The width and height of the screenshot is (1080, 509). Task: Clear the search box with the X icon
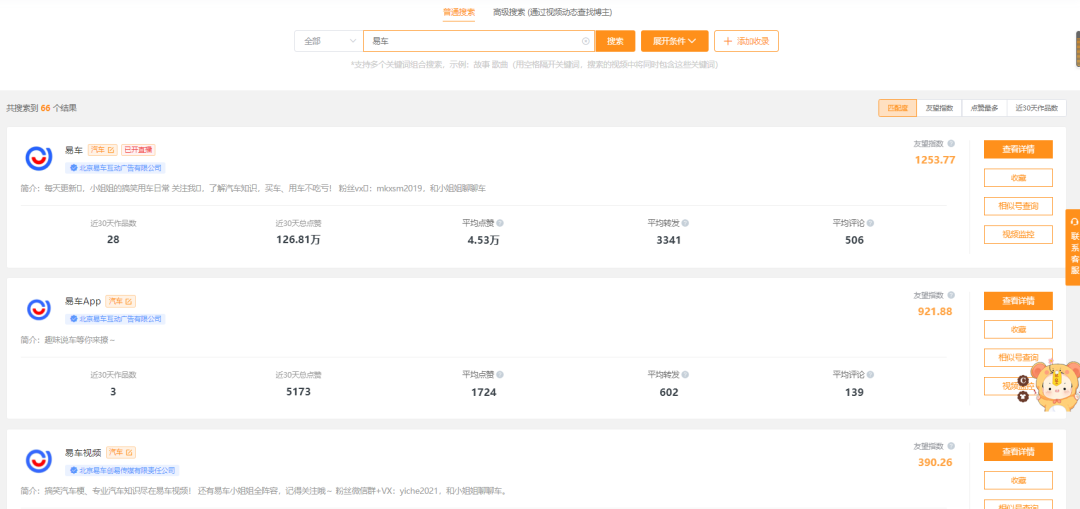[x=586, y=41]
